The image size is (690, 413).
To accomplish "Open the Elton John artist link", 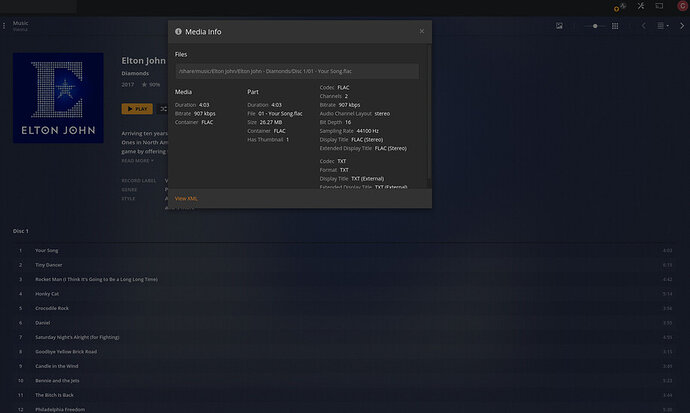I will point(143,61).
